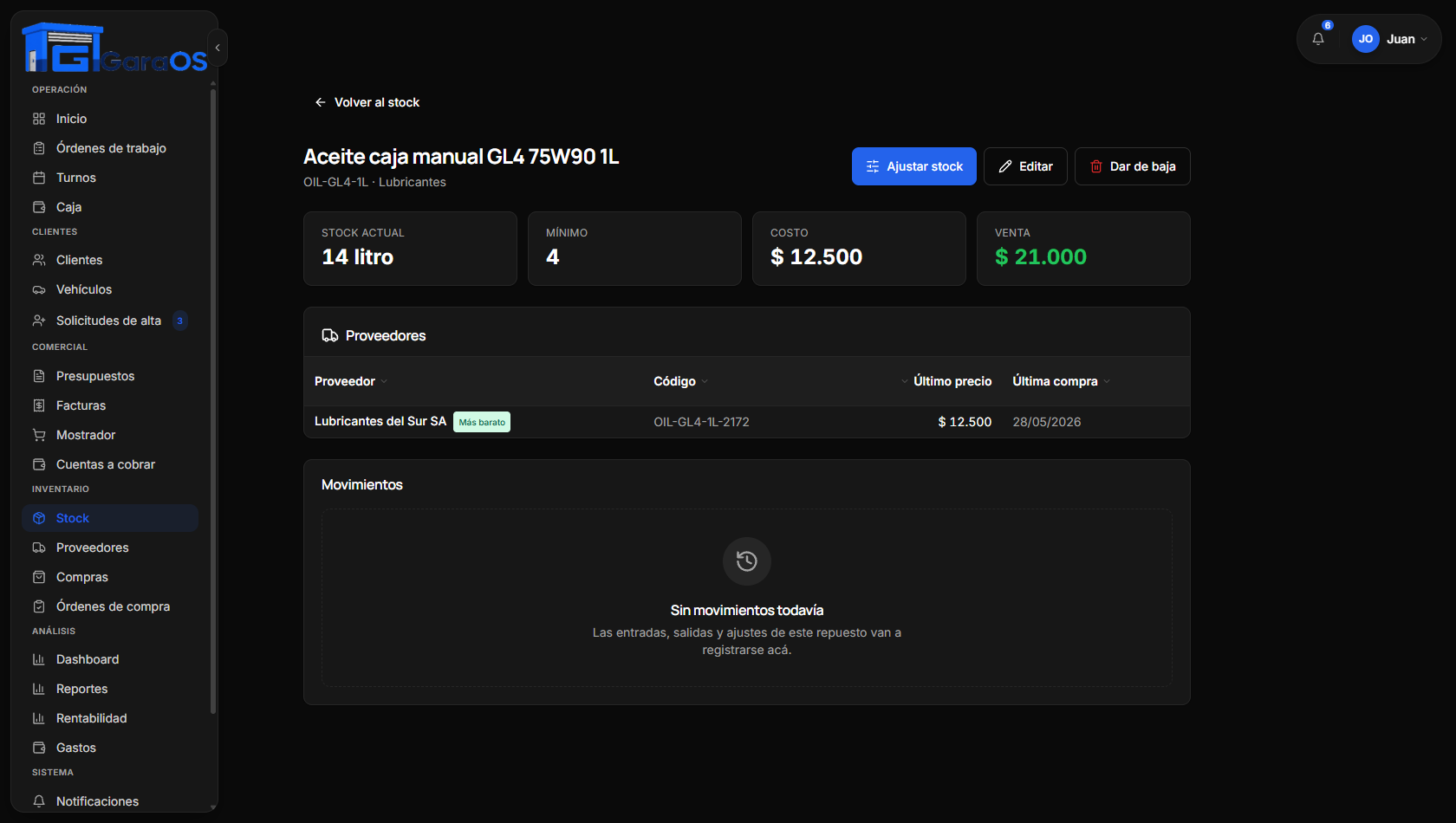Go back via Volver al stock

[x=367, y=102]
